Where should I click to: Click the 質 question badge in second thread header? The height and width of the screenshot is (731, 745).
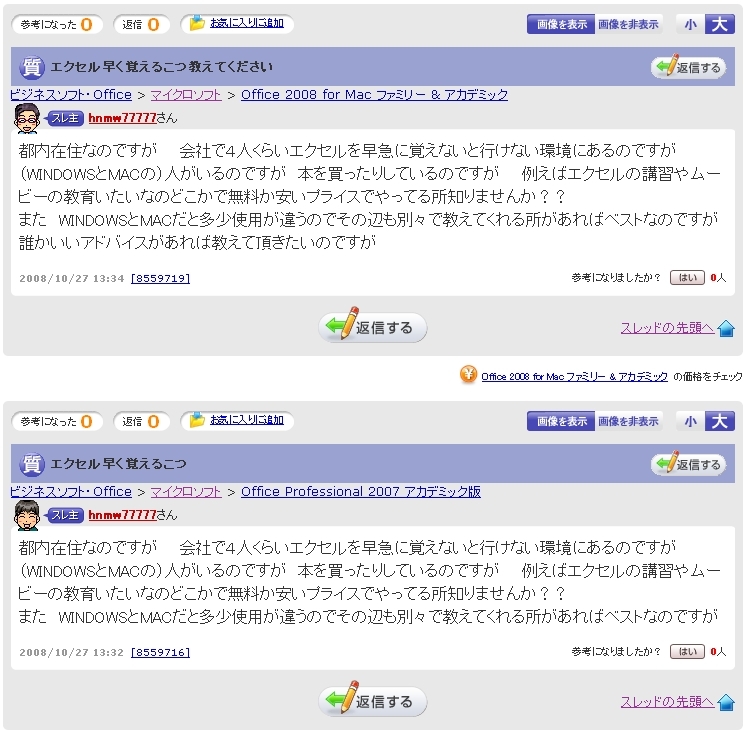click(32, 464)
